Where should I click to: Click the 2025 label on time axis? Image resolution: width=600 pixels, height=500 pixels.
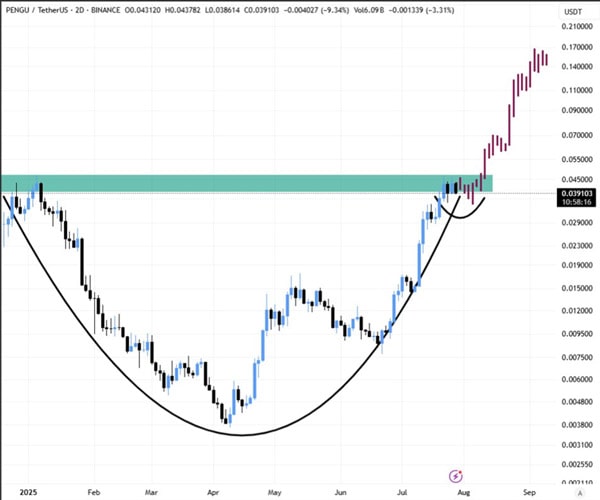28,492
